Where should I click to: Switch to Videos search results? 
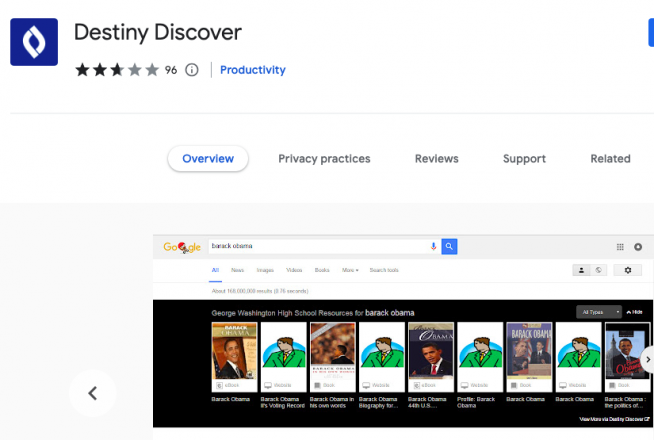(x=294, y=270)
